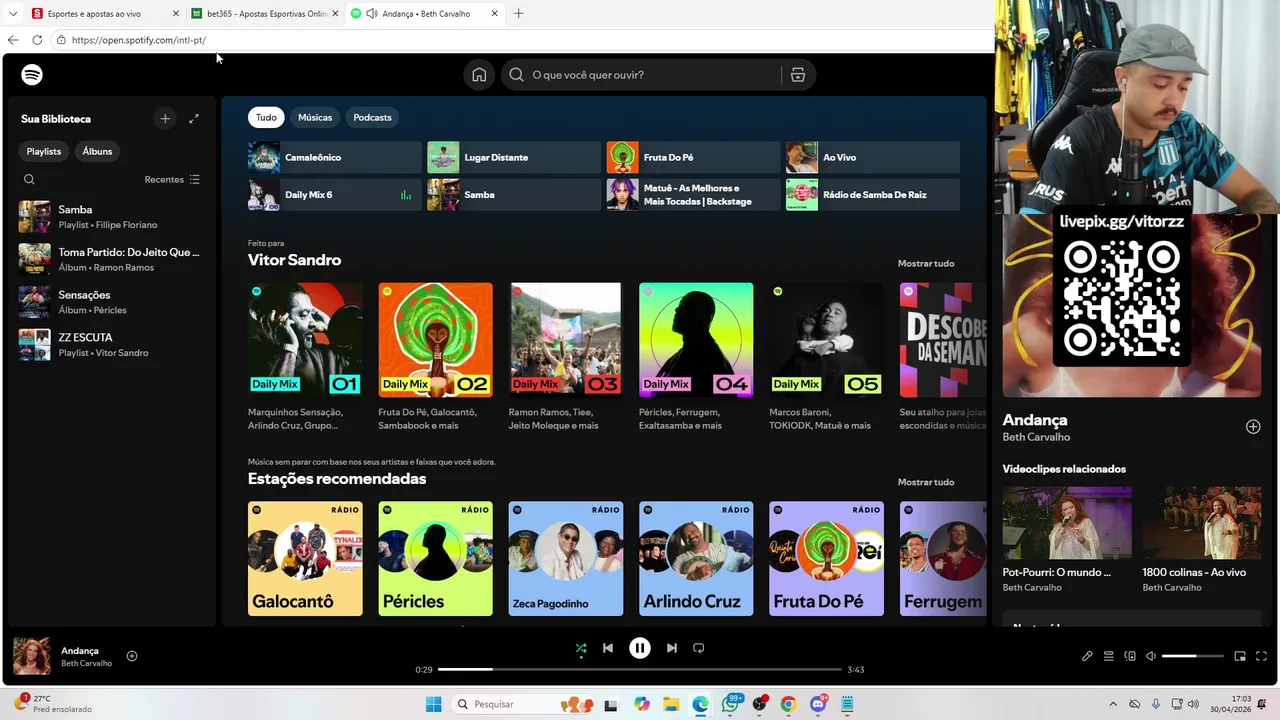Seek on the song progress bar

640,669
